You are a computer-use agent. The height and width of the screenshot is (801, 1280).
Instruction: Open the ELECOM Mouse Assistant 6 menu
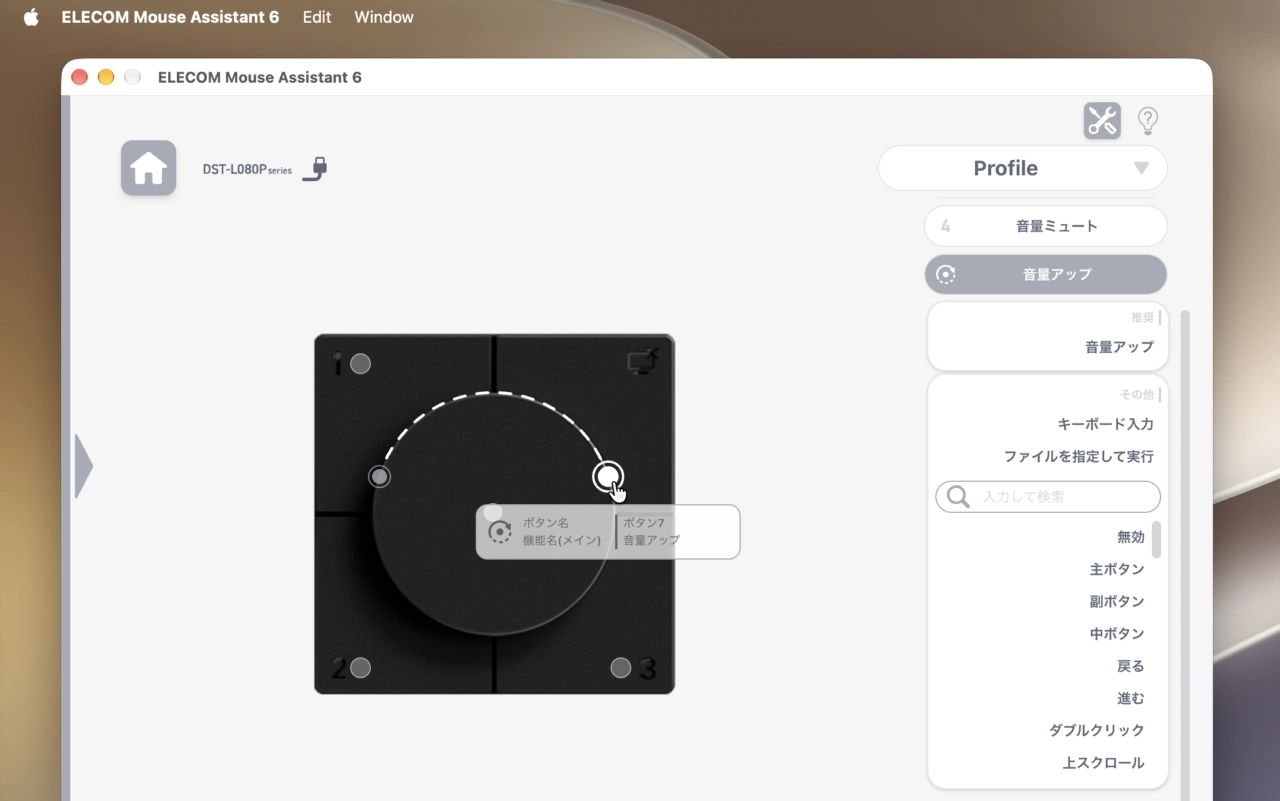[170, 17]
